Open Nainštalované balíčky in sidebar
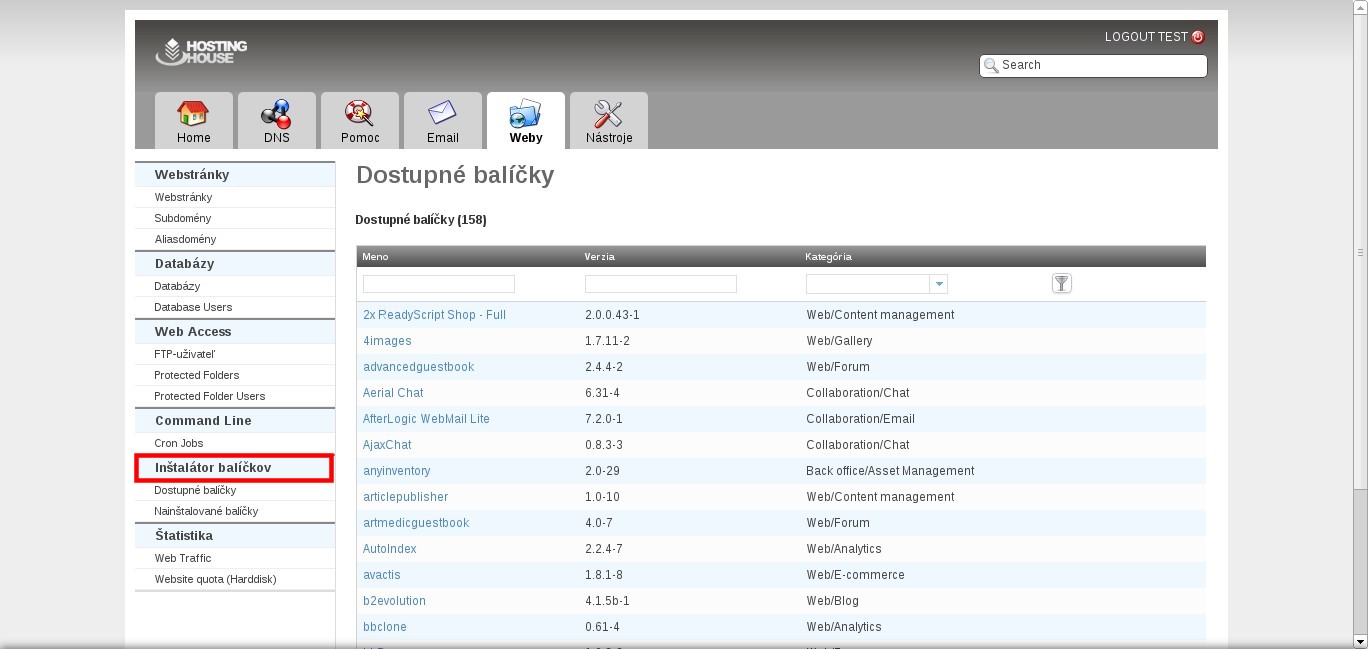Screen dimensions: 1368x649 point(206,511)
